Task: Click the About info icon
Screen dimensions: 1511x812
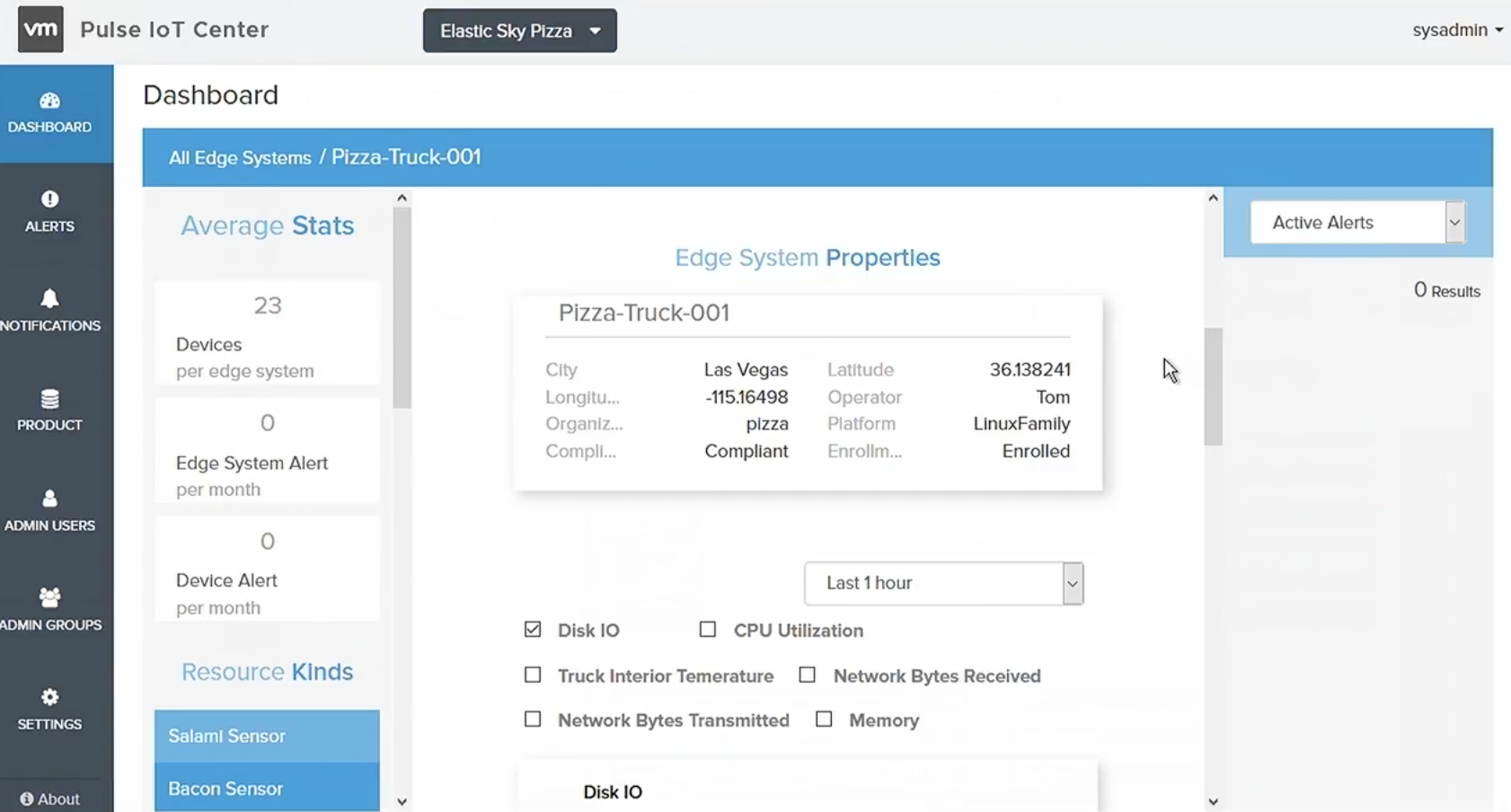Action: [27, 799]
